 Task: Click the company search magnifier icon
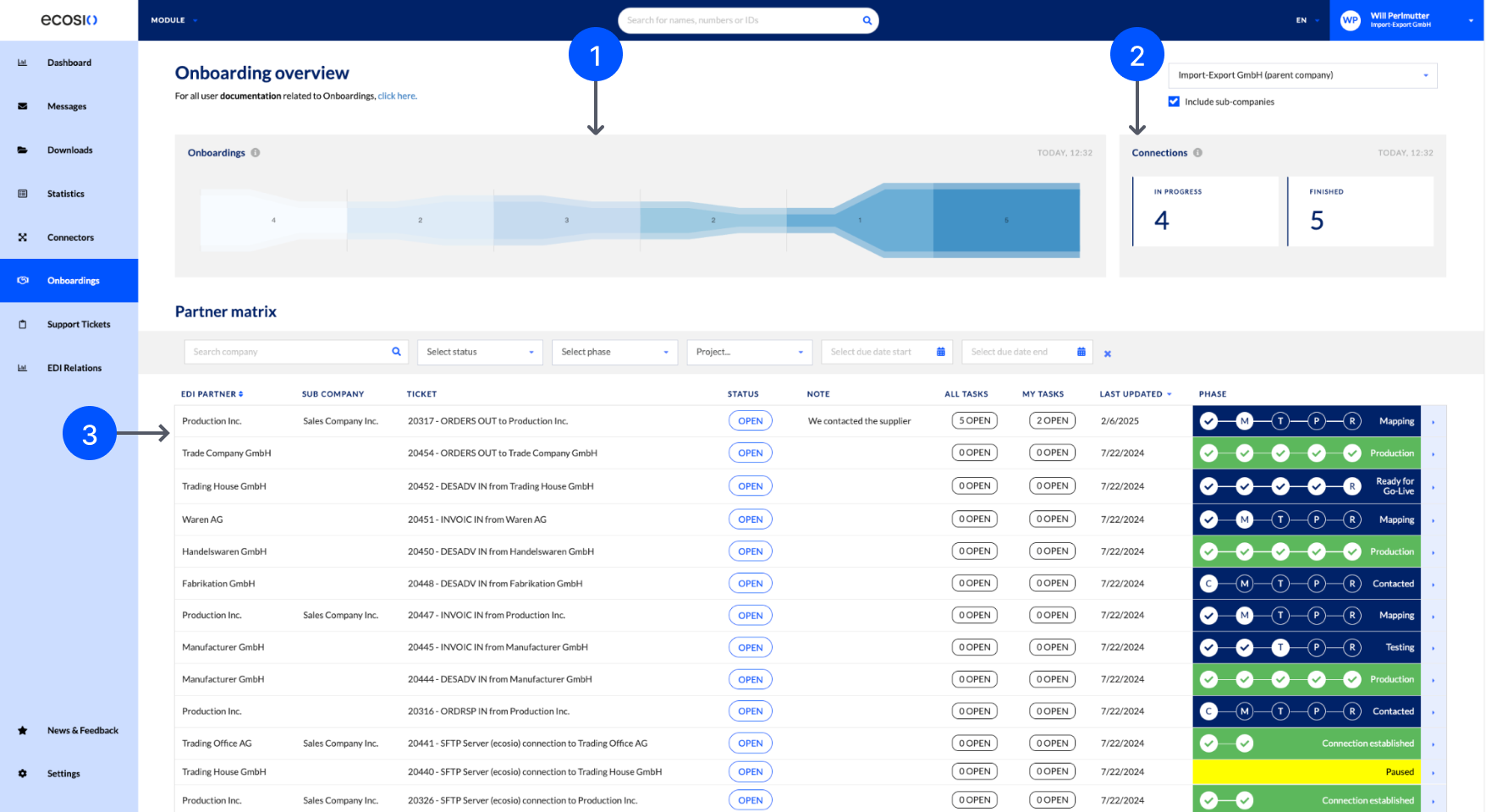(396, 352)
